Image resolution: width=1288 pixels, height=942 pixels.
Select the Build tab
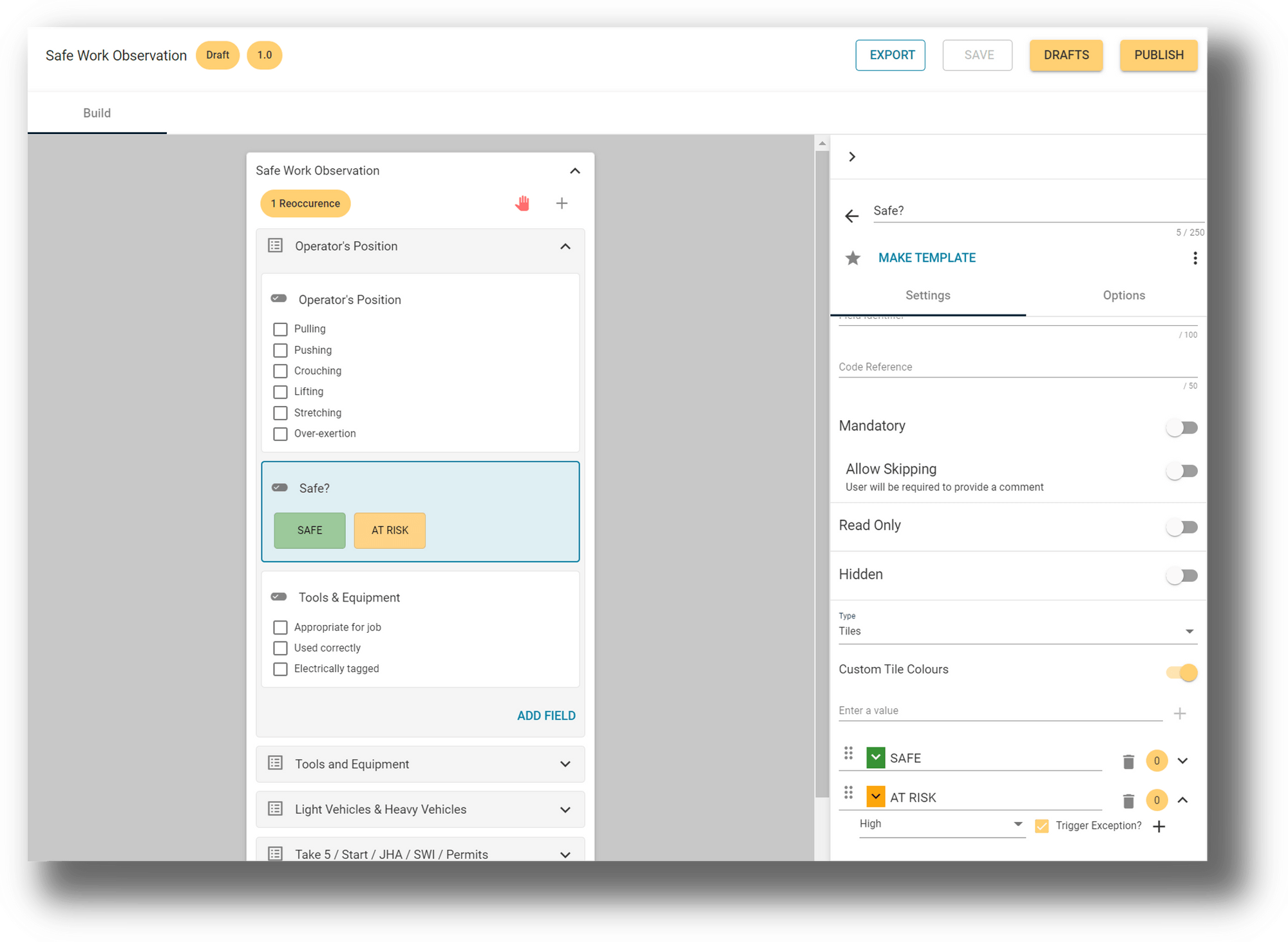[97, 113]
